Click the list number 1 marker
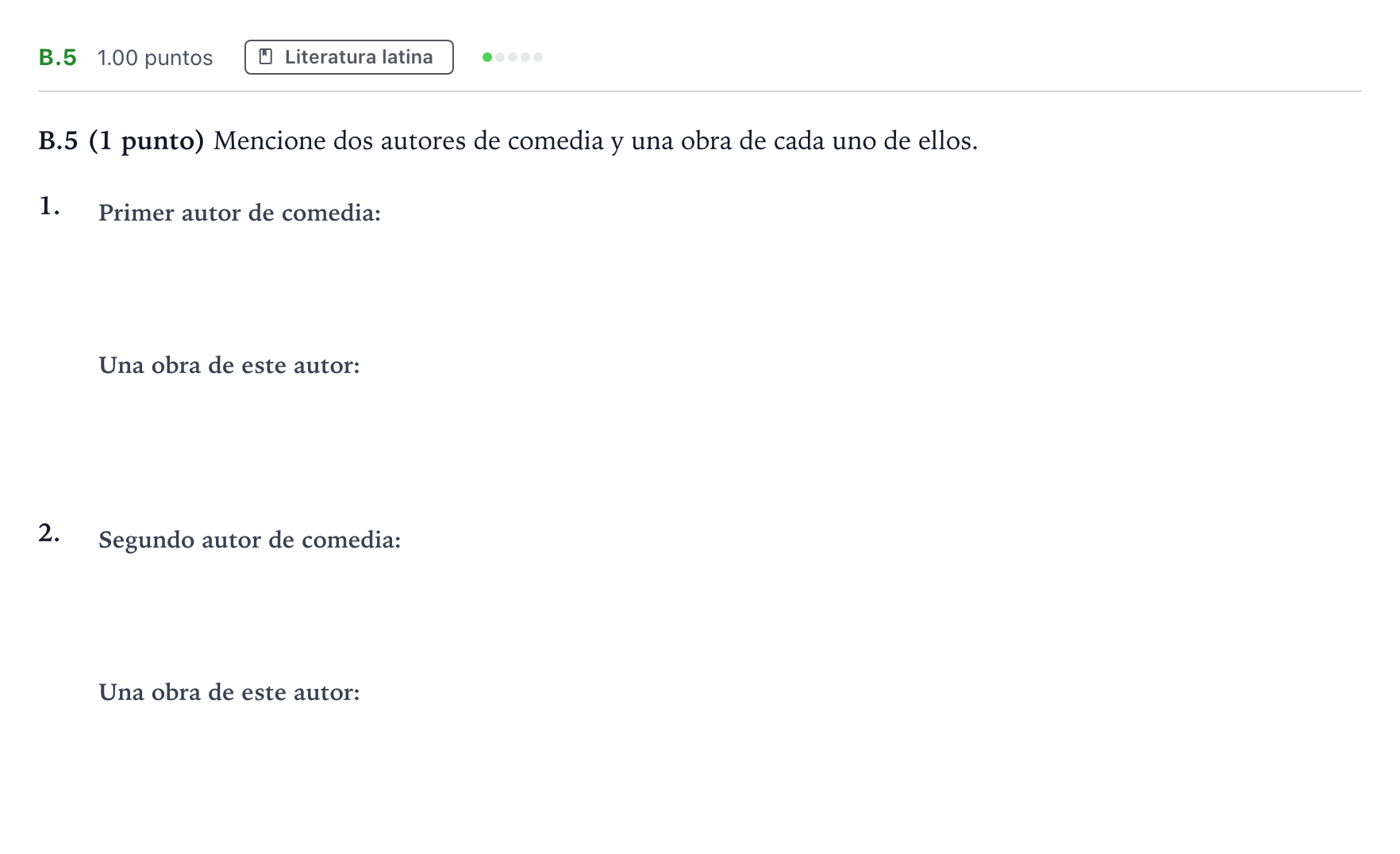This screenshot has height=854, width=1400. click(49, 206)
